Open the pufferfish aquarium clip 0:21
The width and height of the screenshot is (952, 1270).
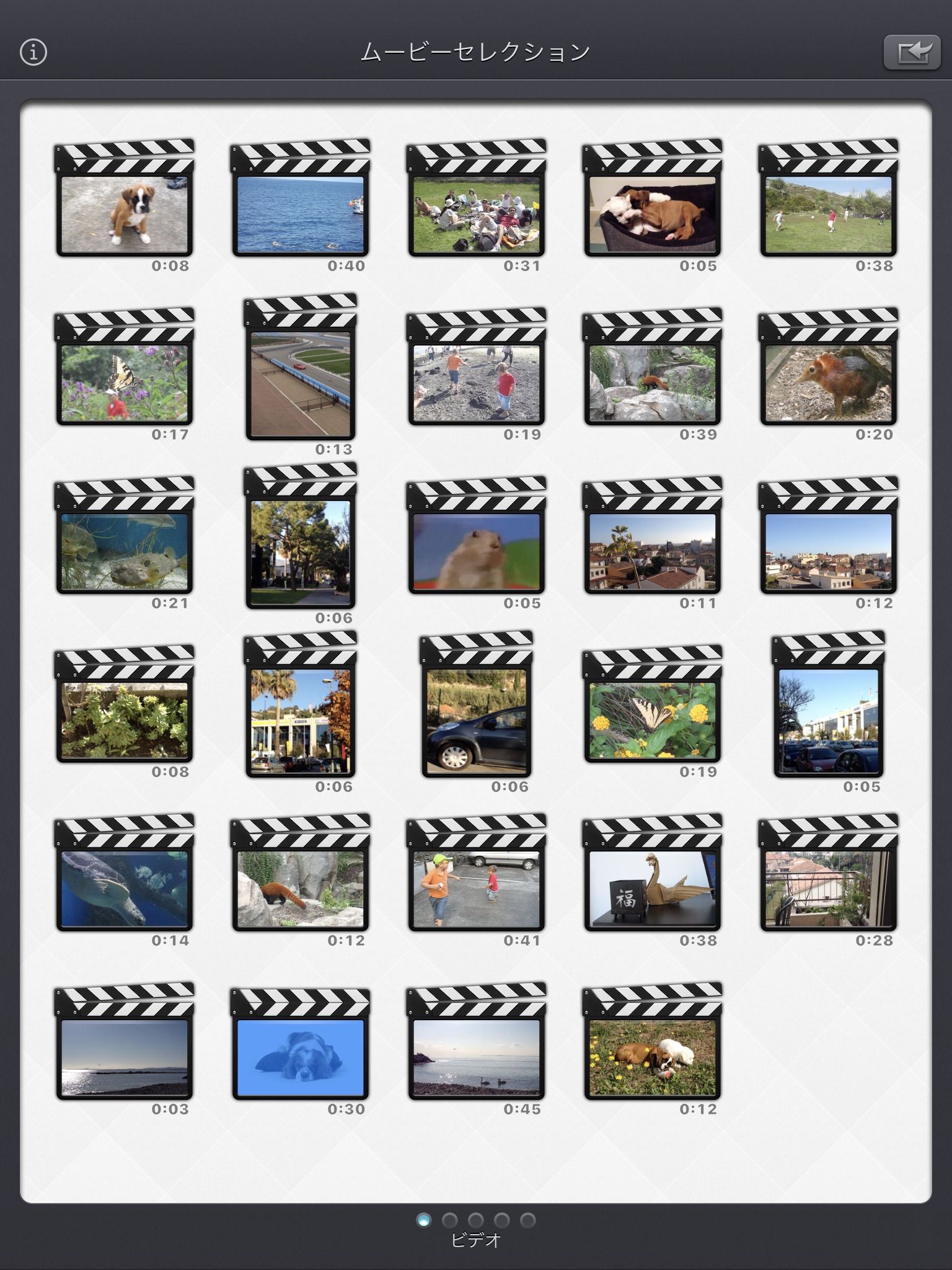click(125, 535)
